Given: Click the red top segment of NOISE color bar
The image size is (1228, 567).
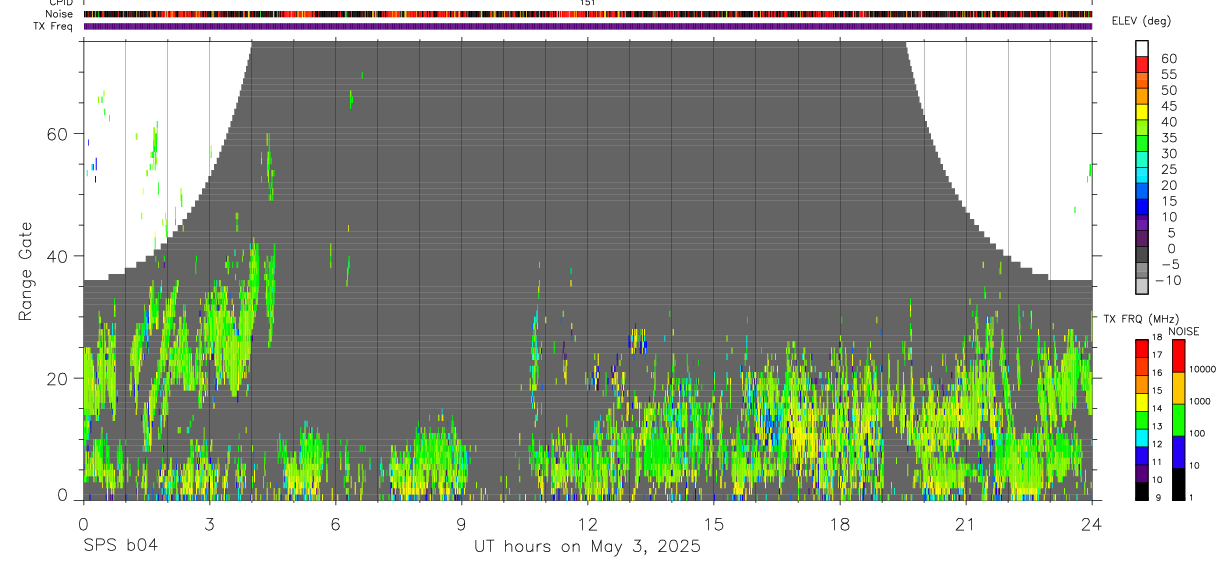Looking at the screenshot, I should [1178, 356].
